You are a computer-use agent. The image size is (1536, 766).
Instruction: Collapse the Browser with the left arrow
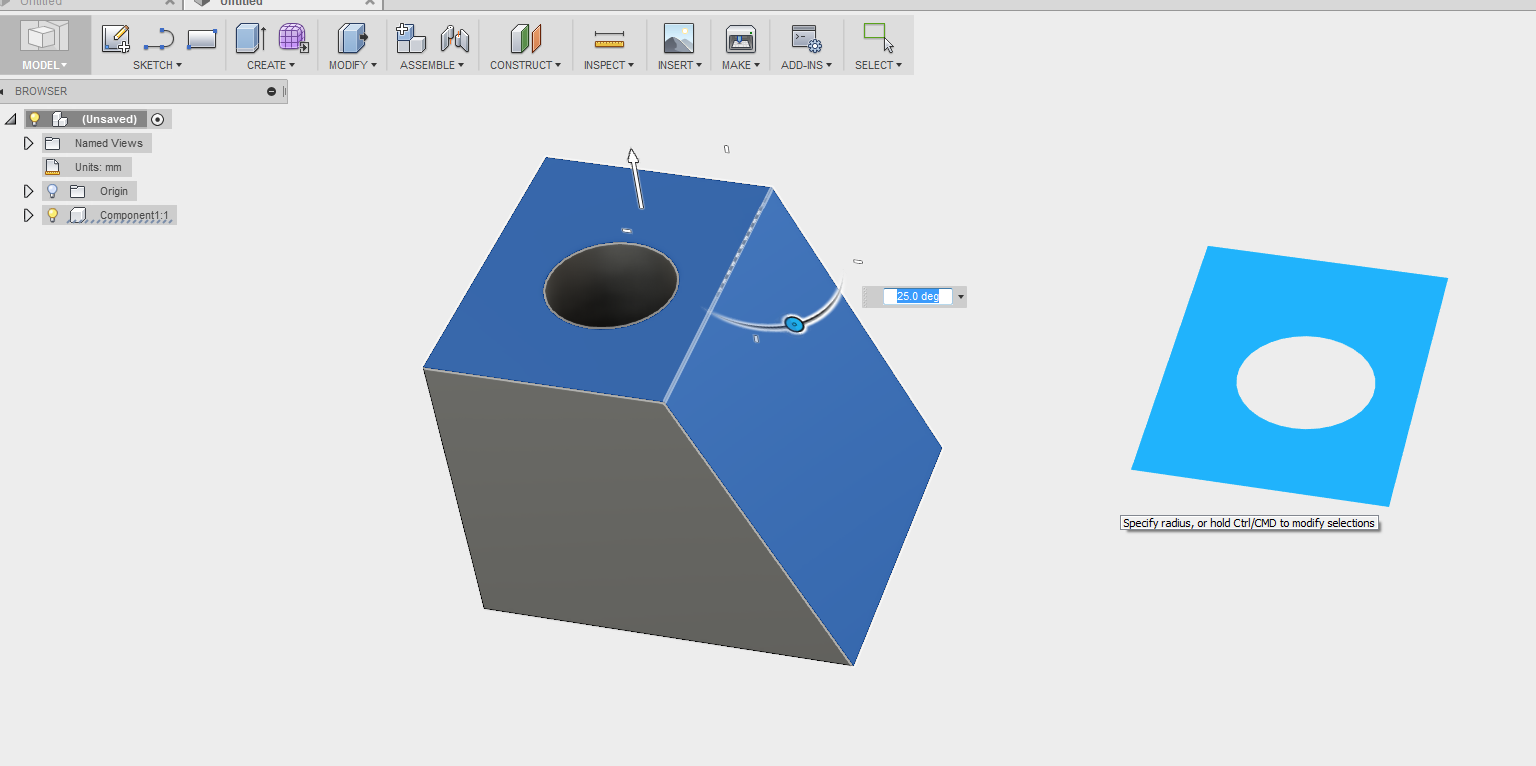point(3,91)
